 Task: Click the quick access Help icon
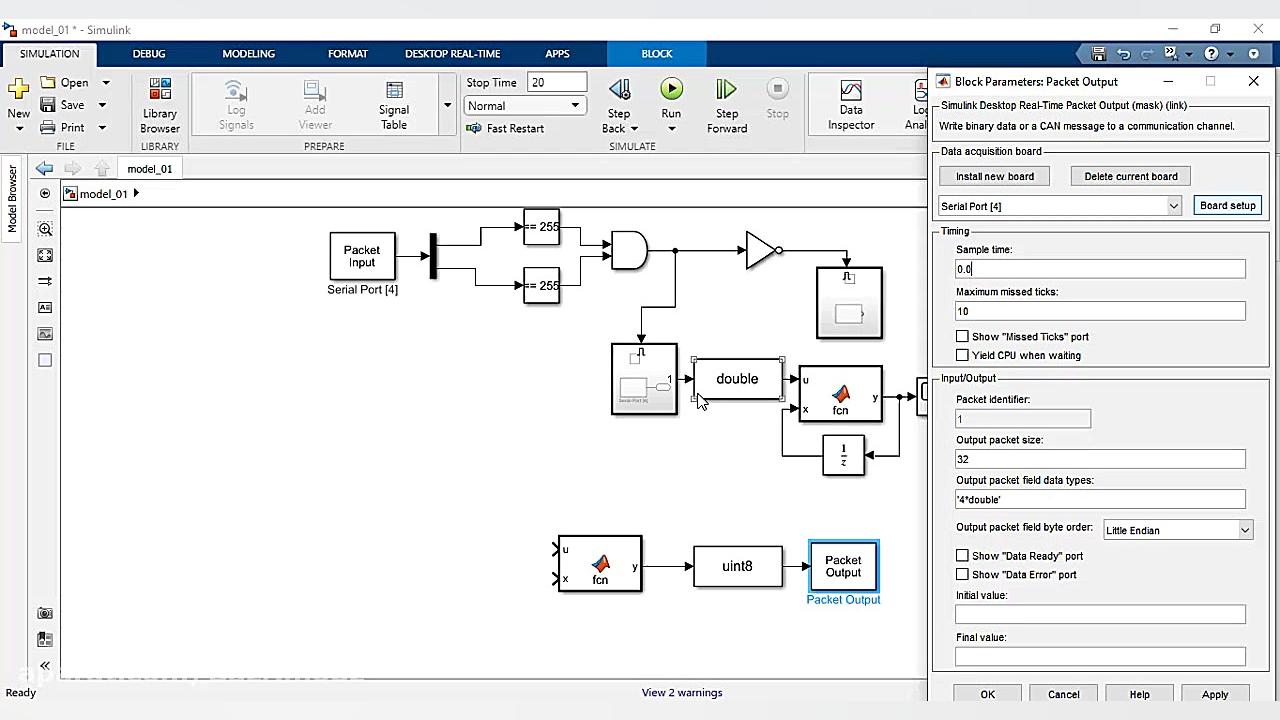[x=1211, y=54]
